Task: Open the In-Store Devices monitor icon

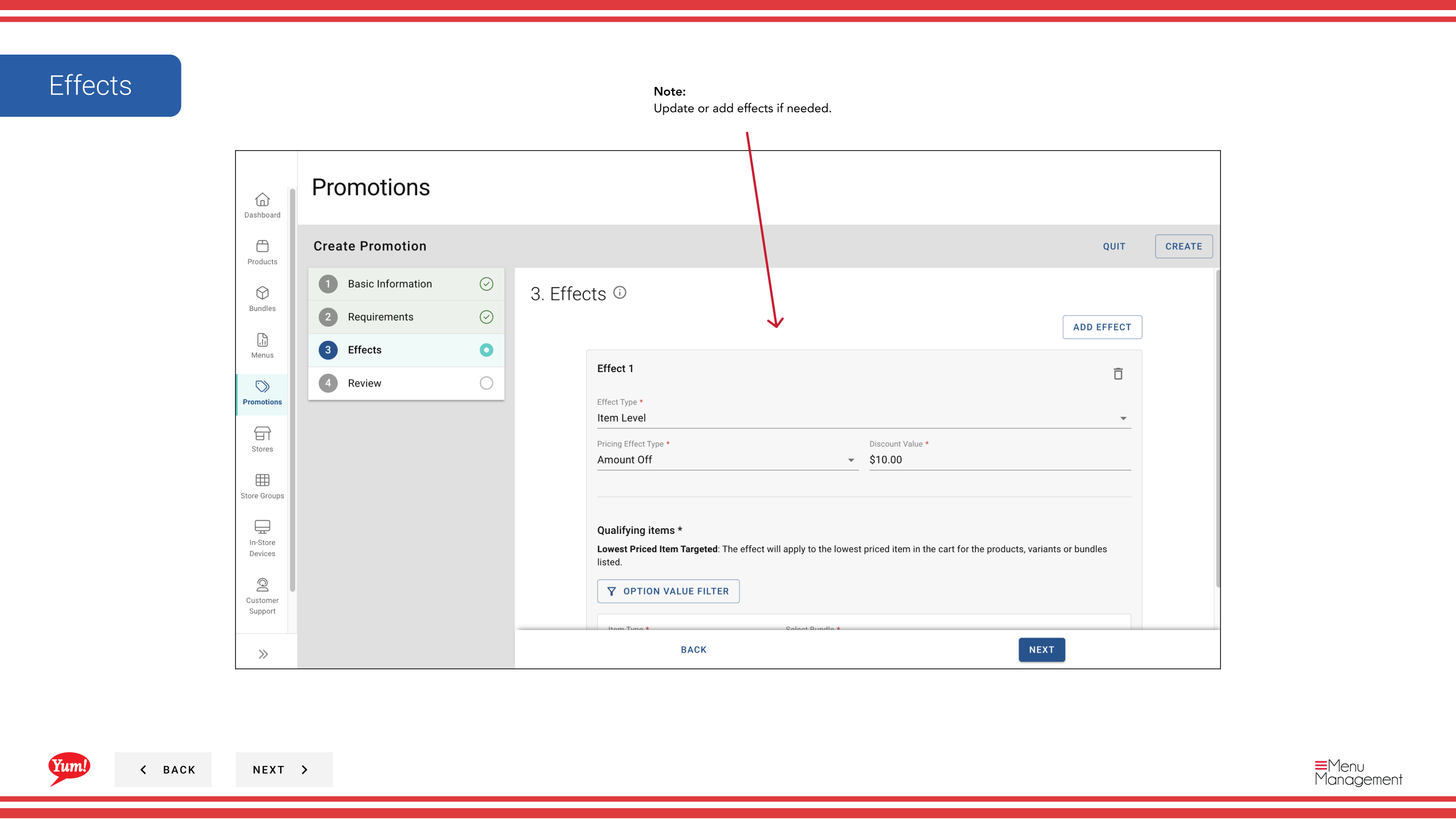Action: coord(262,527)
